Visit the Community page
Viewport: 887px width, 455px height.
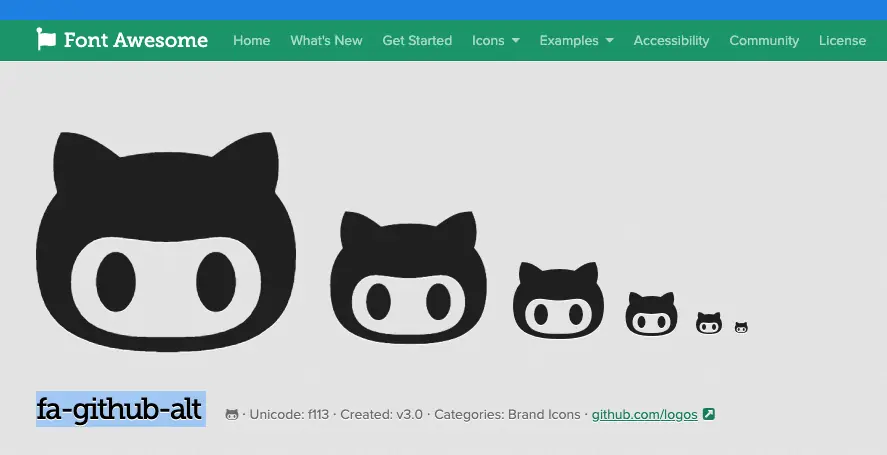[764, 40]
